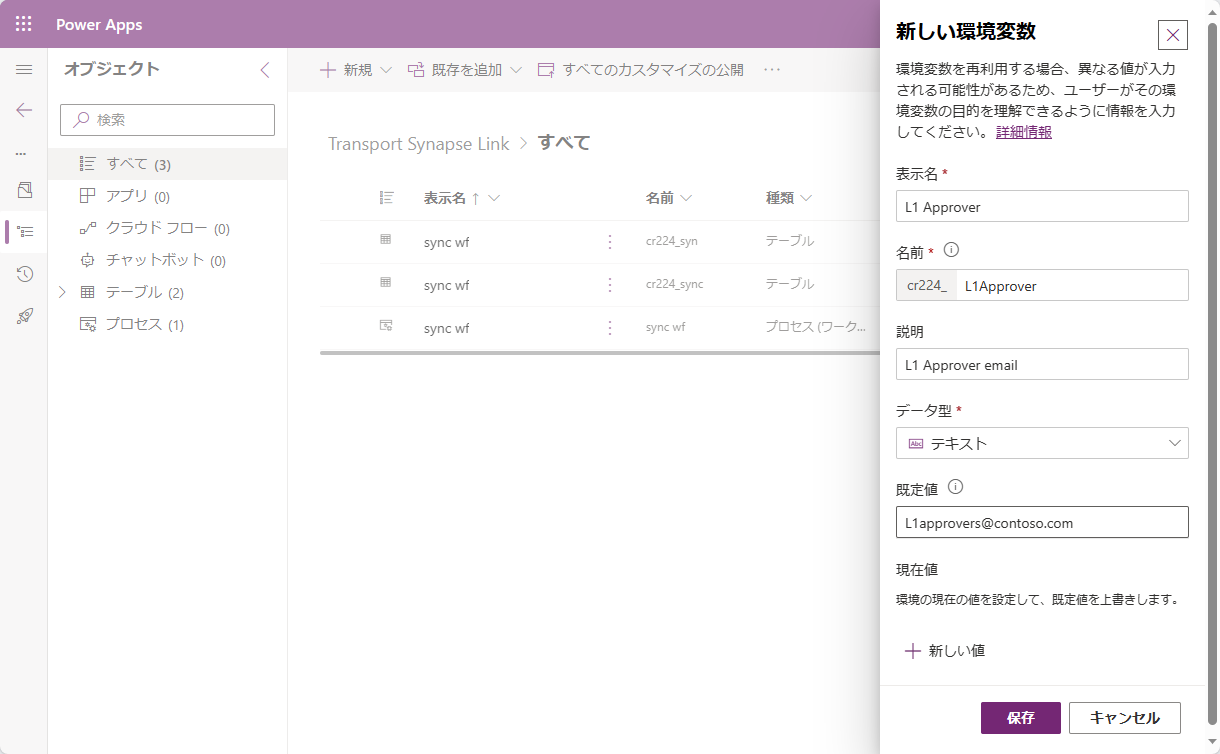Collapse the left navigation with the hamburger icon
The height and width of the screenshot is (754, 1220).
click(x=23, y=69)
